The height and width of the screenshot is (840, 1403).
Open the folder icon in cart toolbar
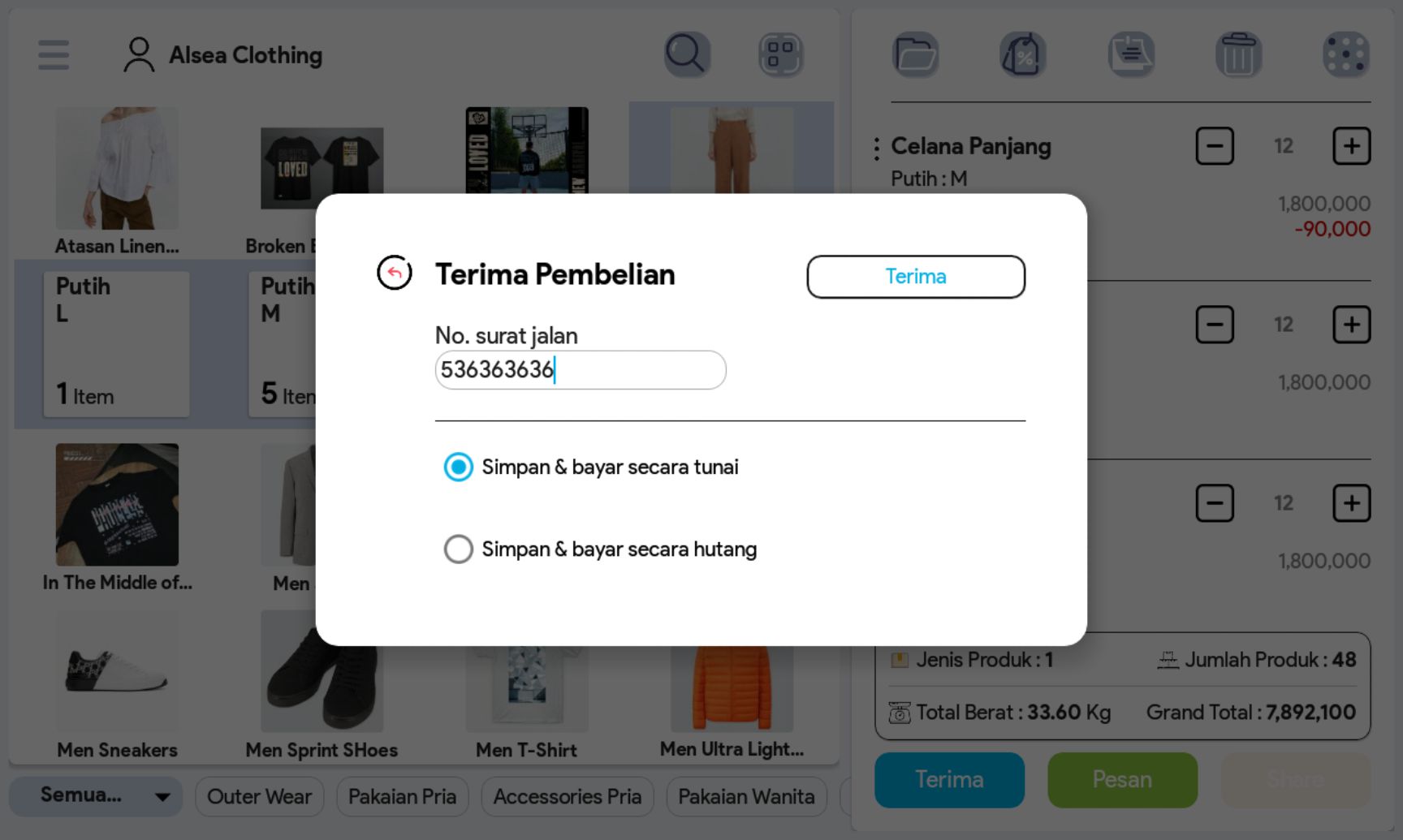[x=916, y=55]
